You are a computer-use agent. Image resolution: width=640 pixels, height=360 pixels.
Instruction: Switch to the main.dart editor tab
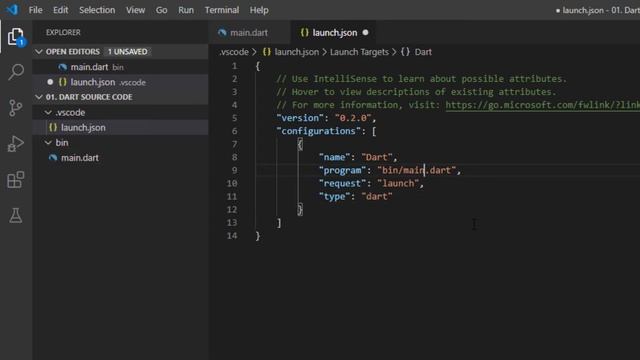point(249,33)
